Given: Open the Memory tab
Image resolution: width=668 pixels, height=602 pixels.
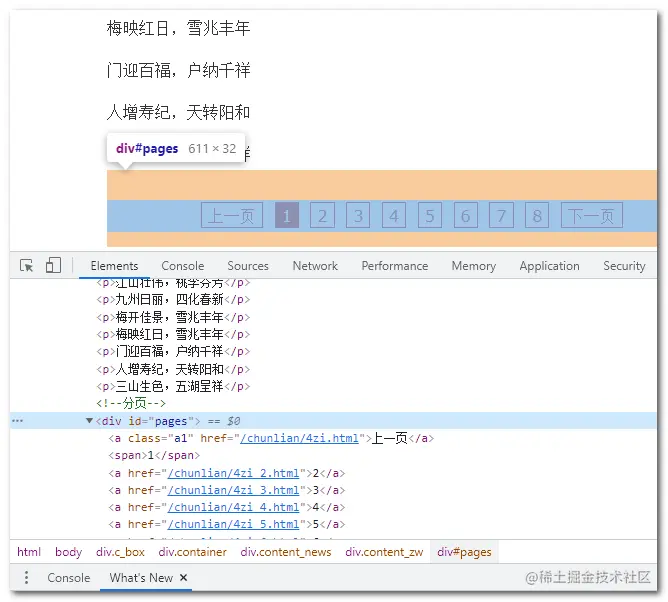Looking at the screenshot, I should 474,266.
